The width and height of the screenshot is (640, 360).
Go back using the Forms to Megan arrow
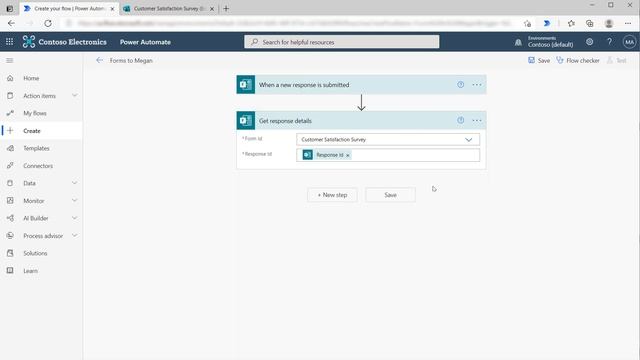pyautogui.click(x=99, y=60)
